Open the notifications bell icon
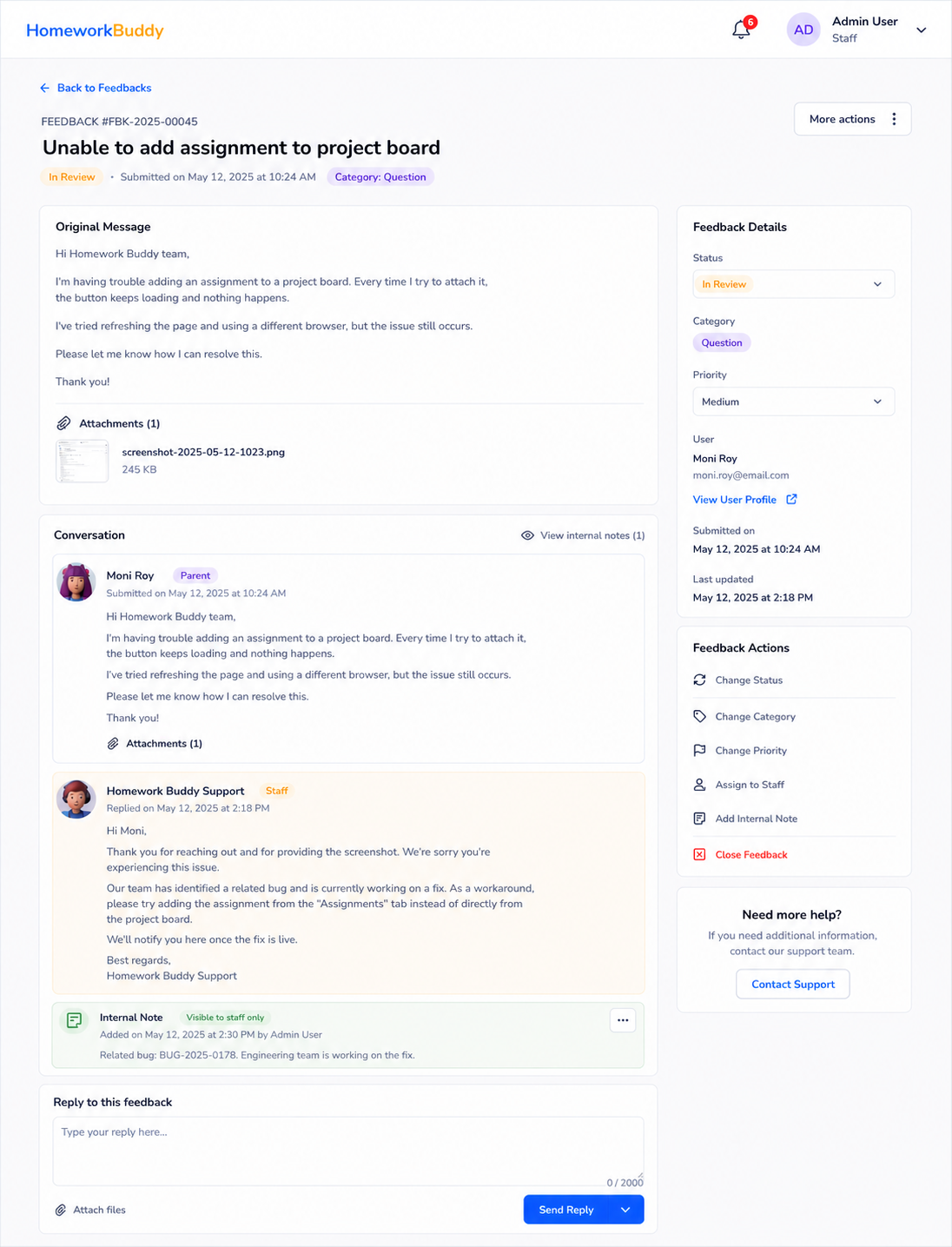 pos(741,30)
